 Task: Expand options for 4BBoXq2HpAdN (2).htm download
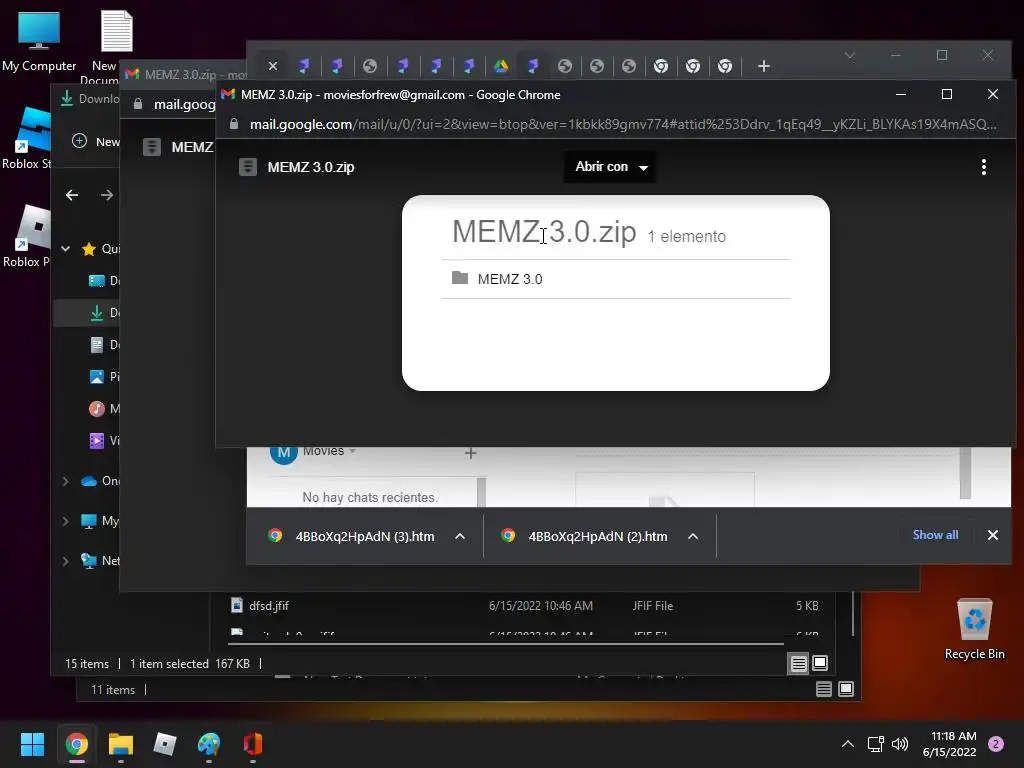click(693, 536)
